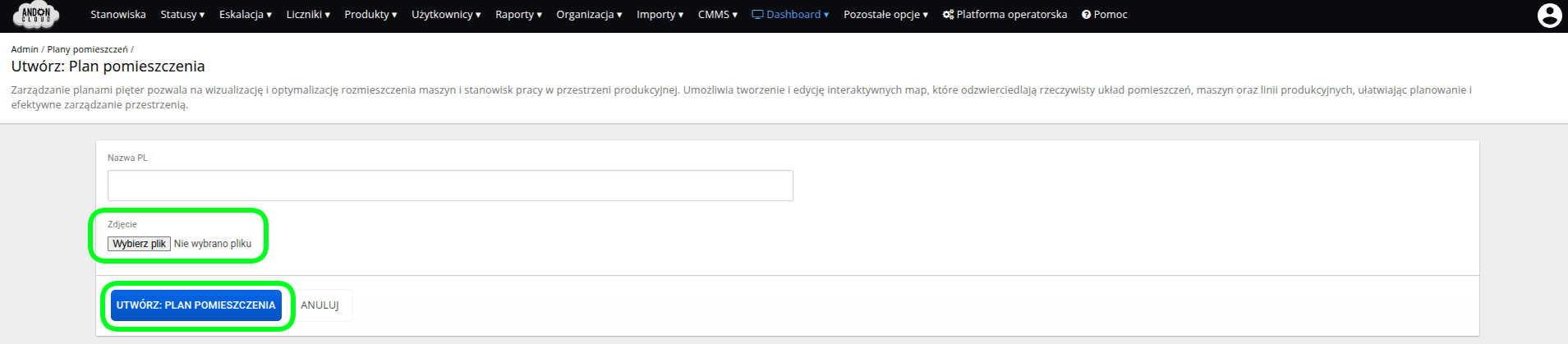Expand the CMMS dropdown menu
Viewport: 1568px width, 344px height.
point(718,15)
